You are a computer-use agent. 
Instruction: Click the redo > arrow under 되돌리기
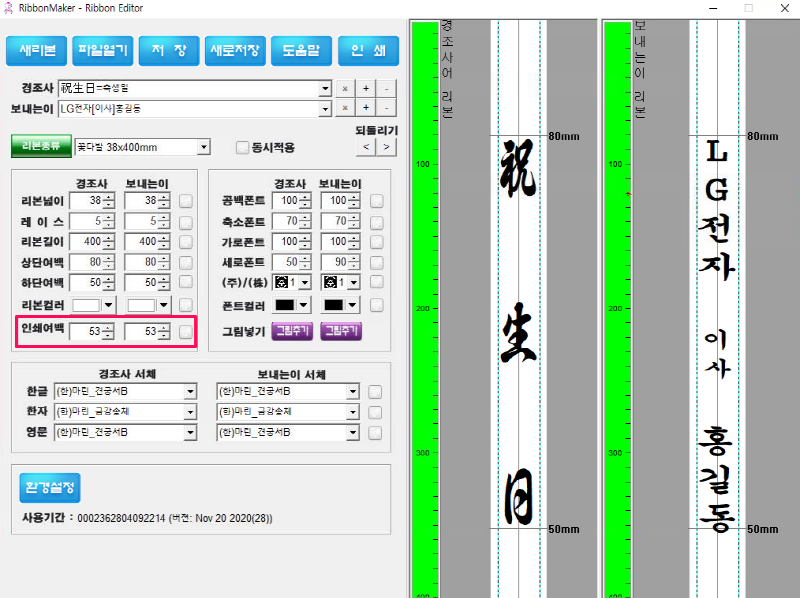pos(386,147)
